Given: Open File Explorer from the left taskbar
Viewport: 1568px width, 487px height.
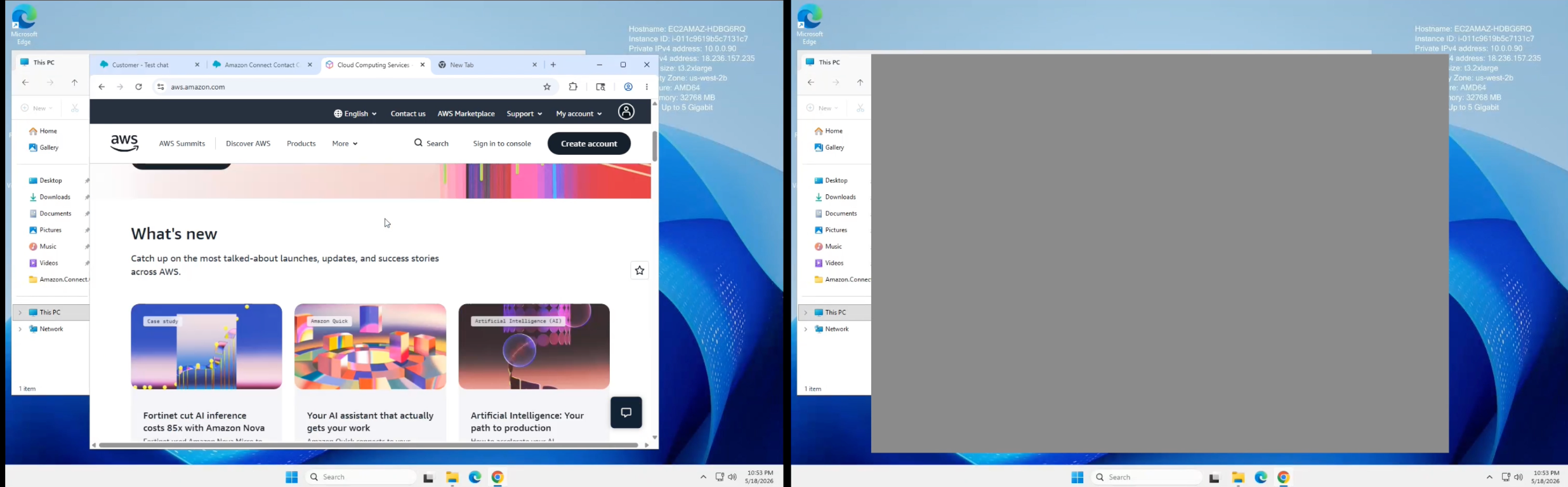Looking at the screenshot, I should click(x=452, y=477).
